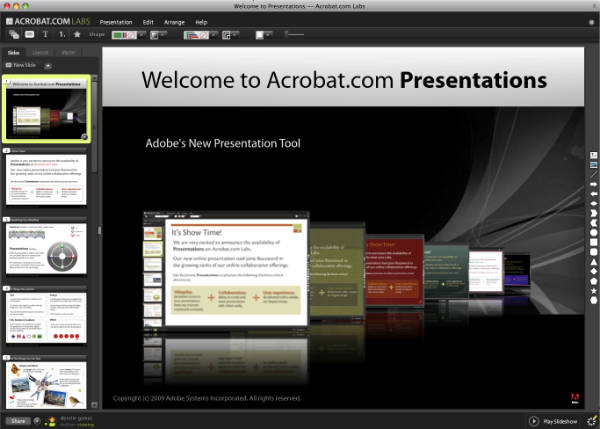Adjust the toolbar opacity slider

tap(294, 34)
